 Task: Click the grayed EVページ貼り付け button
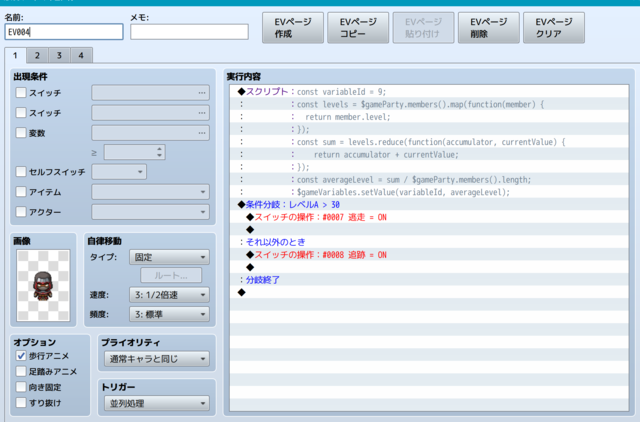423,28
